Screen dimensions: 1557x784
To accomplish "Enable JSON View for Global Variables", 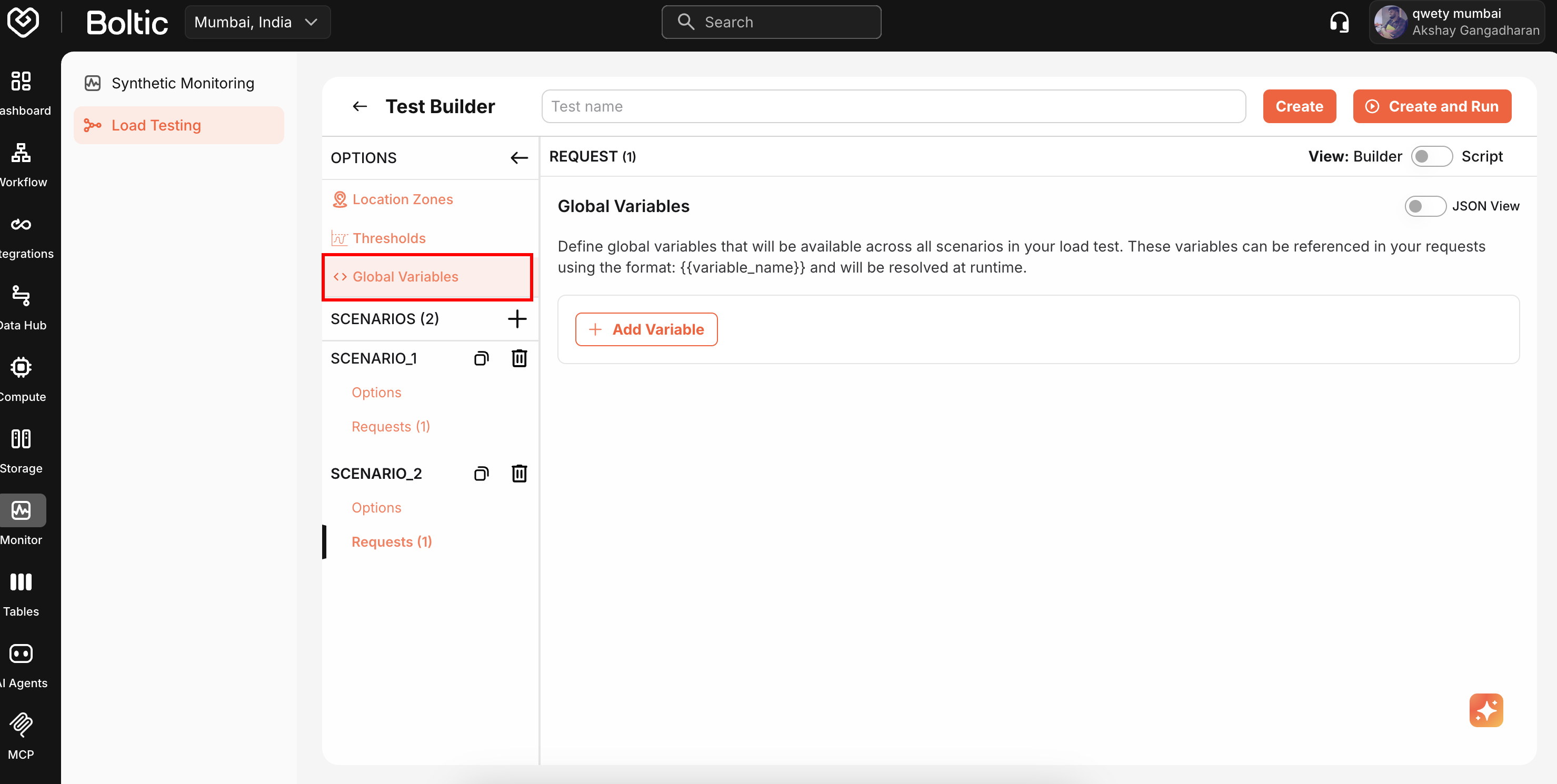I will (x=1425, y=205).
